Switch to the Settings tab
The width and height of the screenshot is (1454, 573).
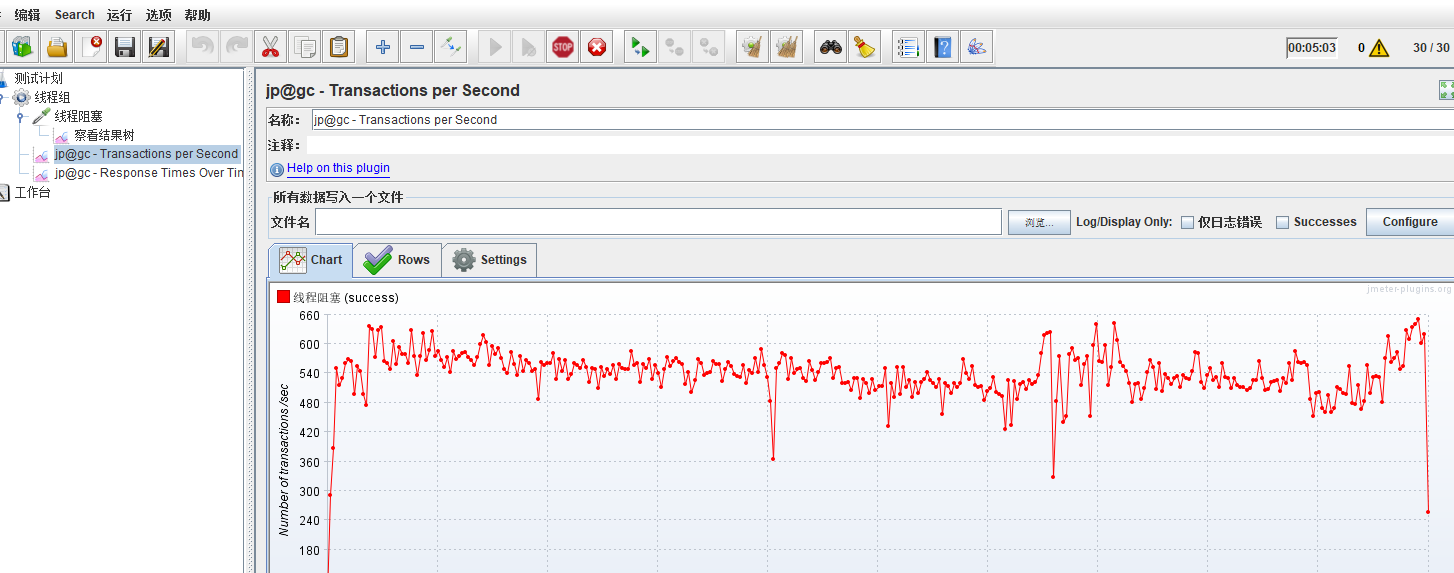pyautogui.click(x=489, y=260)
